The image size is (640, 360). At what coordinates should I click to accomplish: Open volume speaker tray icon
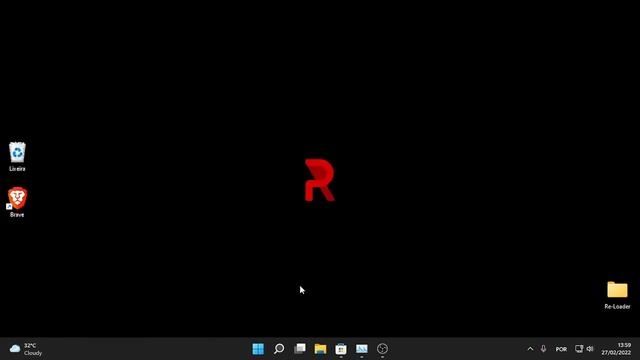(590, 349)
